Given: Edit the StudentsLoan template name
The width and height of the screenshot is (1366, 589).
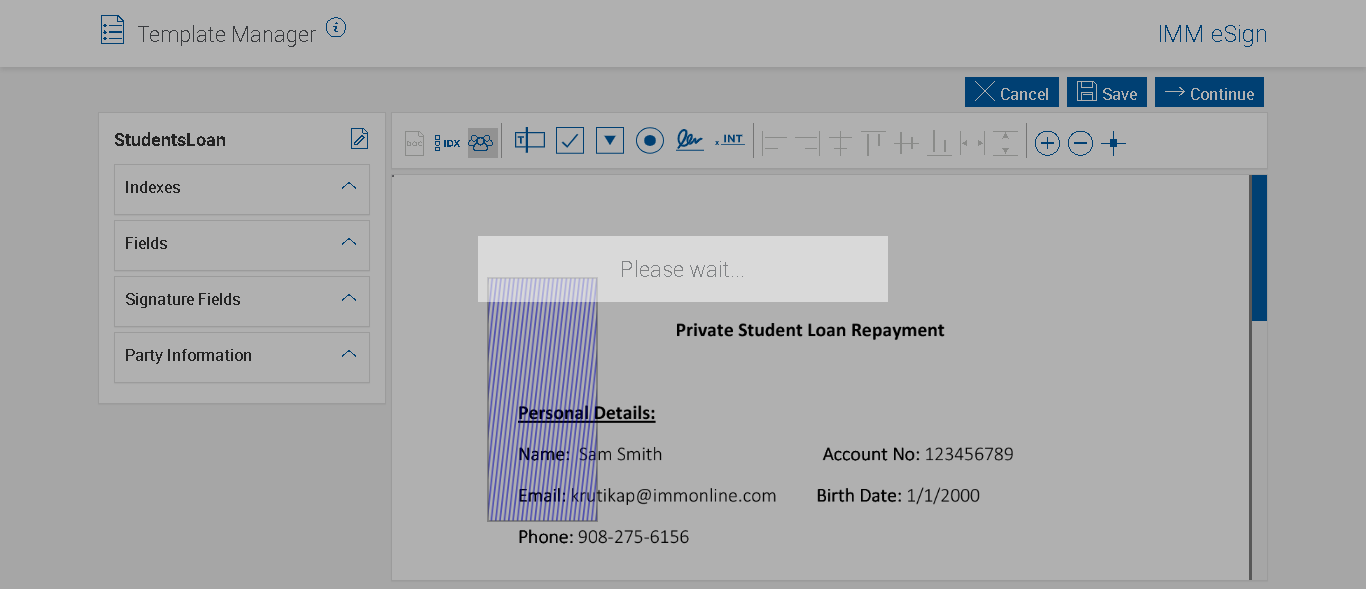Looking at the screenshot, I should [359, 139].
